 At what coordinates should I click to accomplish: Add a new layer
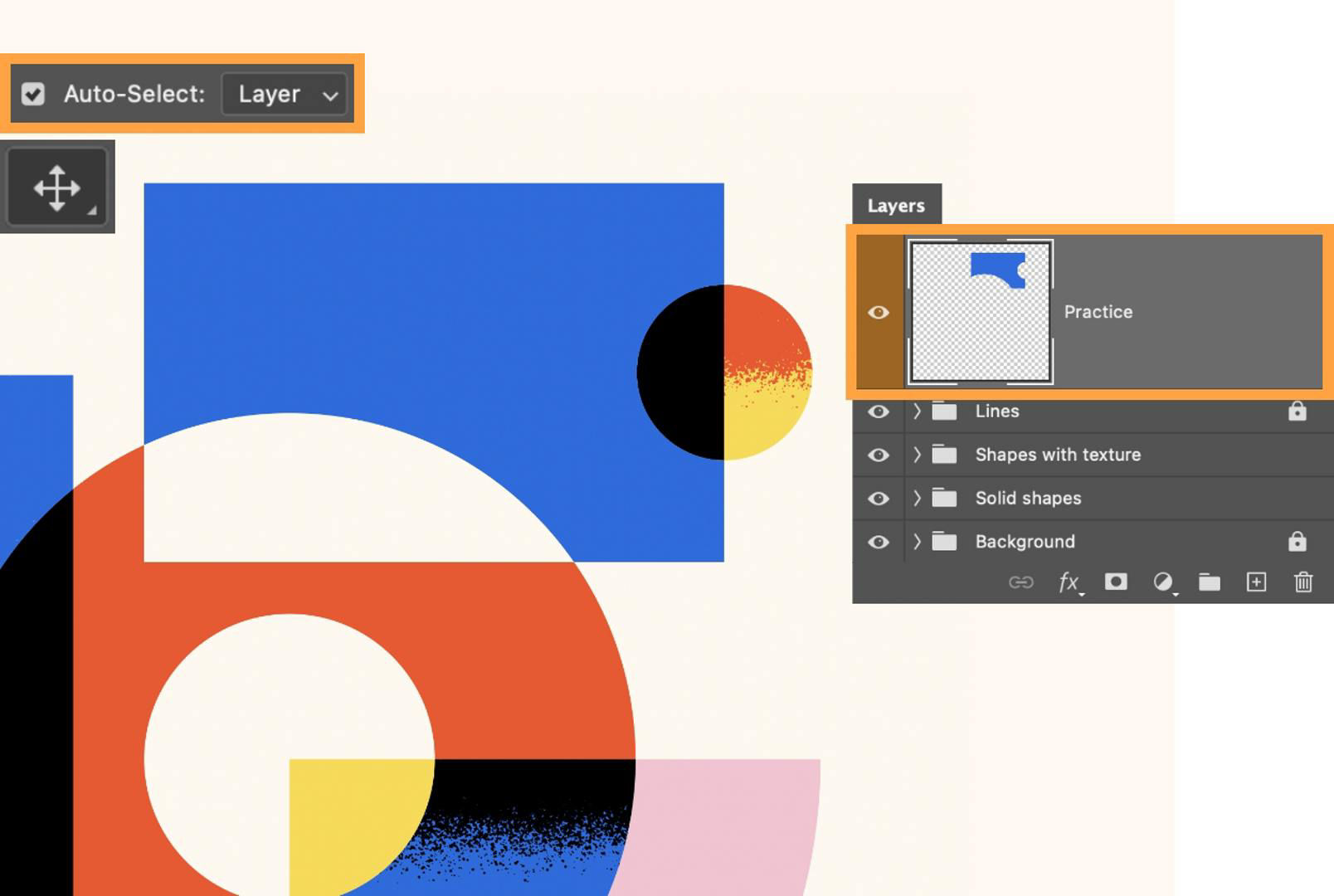(x=1256, y=582)
